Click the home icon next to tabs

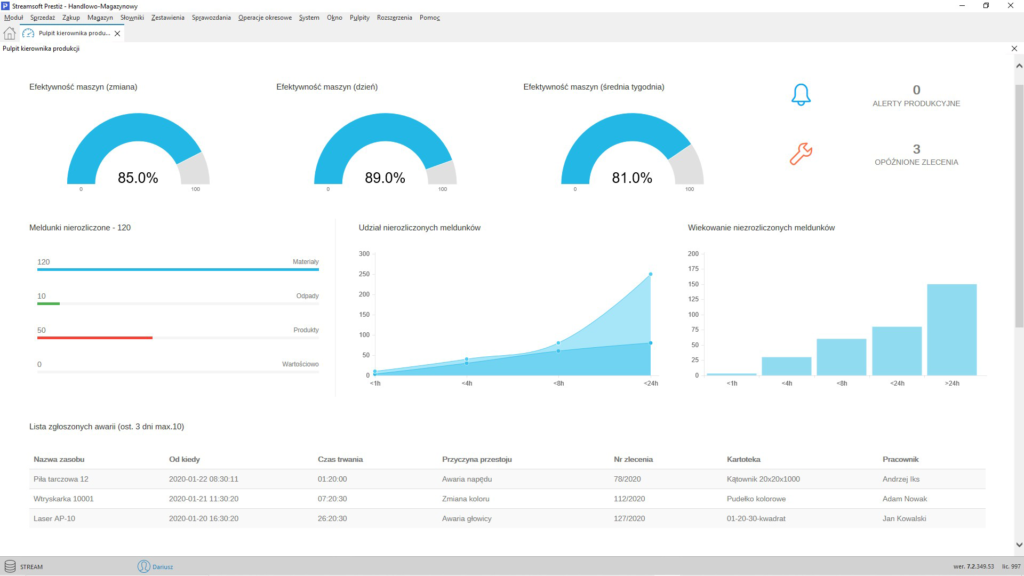(x=10, y=33)
